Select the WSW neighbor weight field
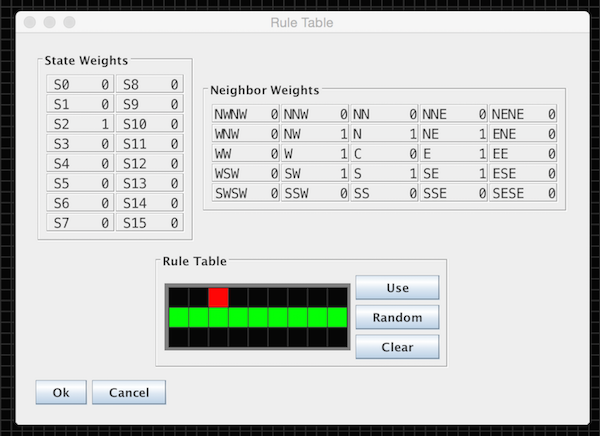The height and width of the screenshot is (436, 600). pos(246,174)
